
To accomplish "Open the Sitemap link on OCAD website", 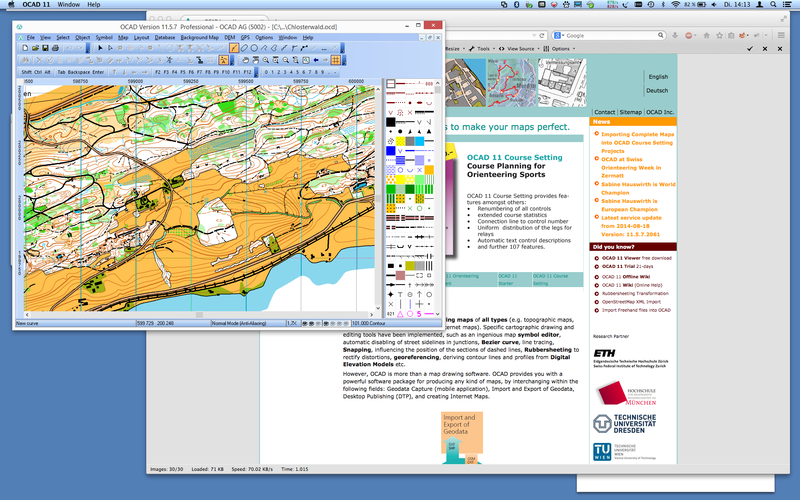I will 631,112.
